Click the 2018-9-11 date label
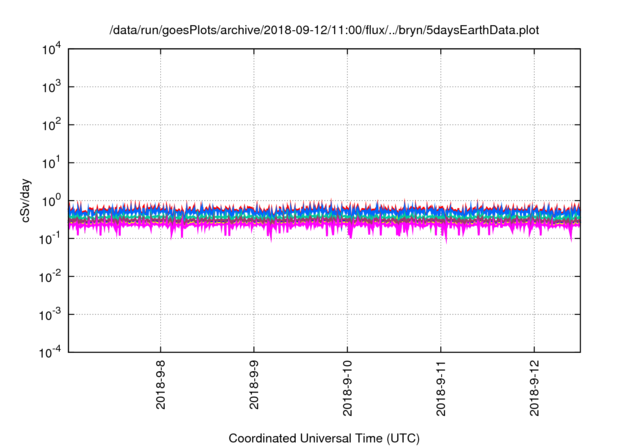Image resolution: width=640 pixels, height=448 pixels. 441,388
